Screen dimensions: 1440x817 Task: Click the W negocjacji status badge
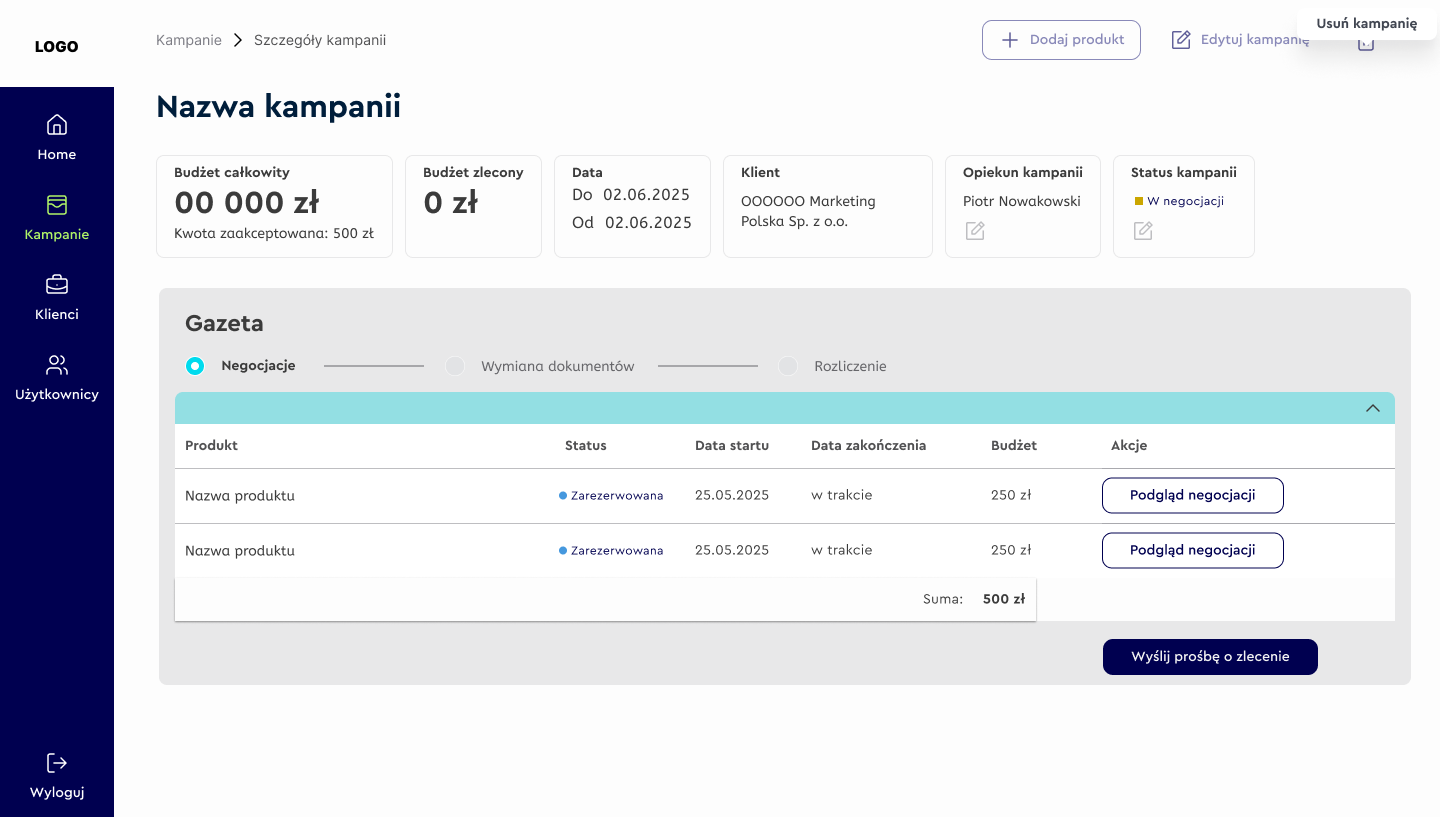point(1179,201)
